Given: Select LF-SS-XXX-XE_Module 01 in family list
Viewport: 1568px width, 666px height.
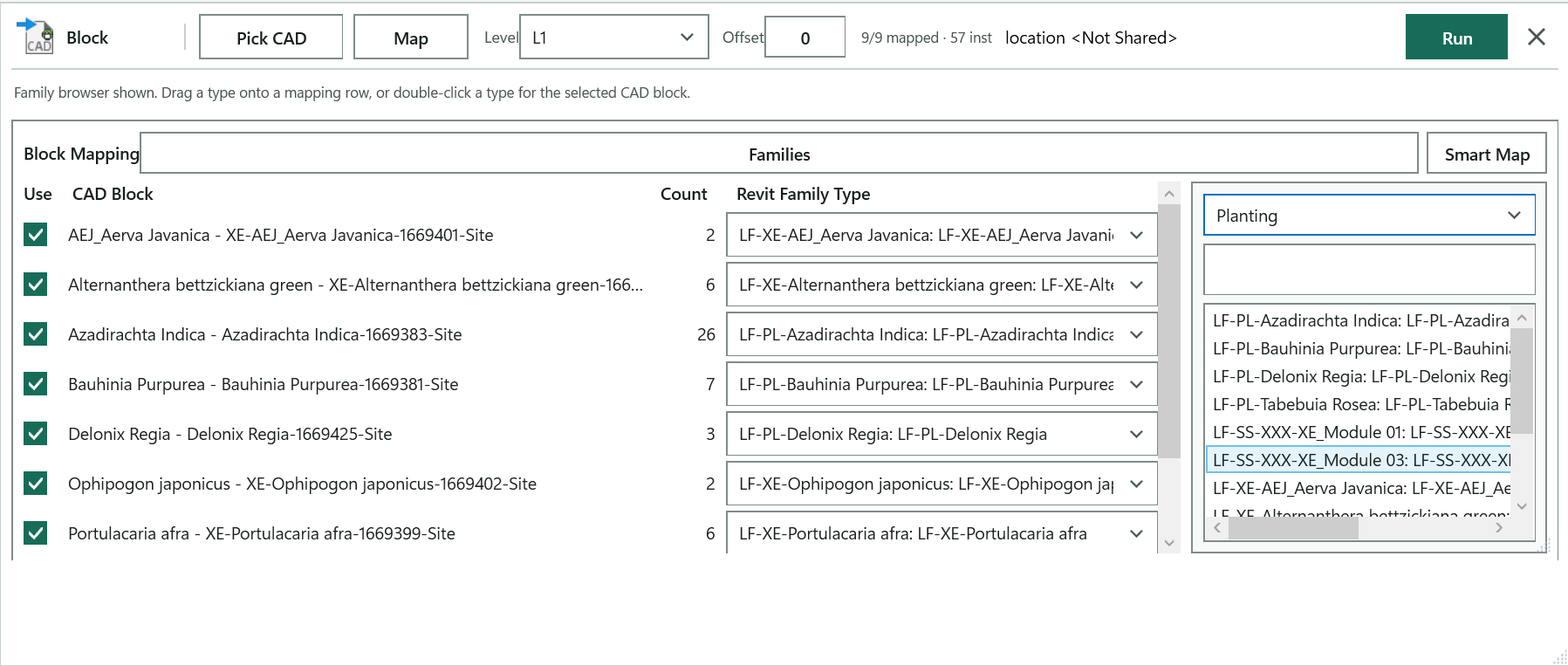Looking at the screenshot, I should (1359, 432).
